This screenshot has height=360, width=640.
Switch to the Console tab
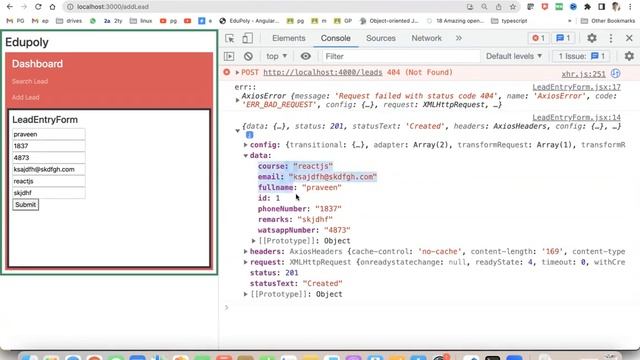[336, 38]
